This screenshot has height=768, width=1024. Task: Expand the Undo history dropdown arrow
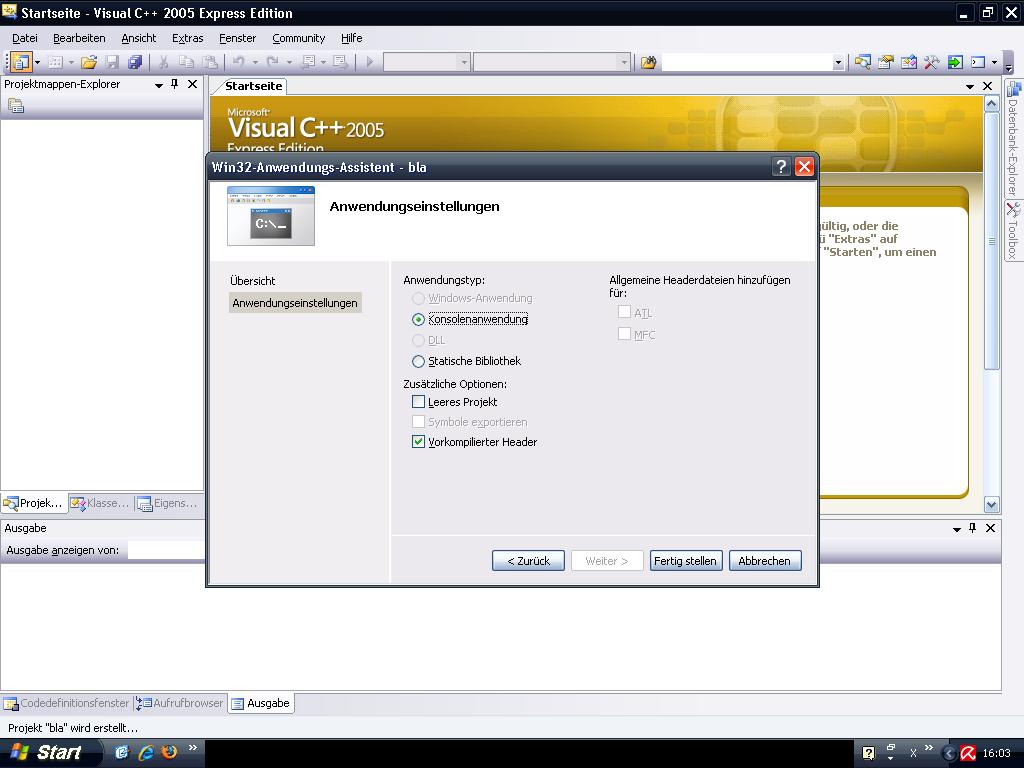[255, 63]
